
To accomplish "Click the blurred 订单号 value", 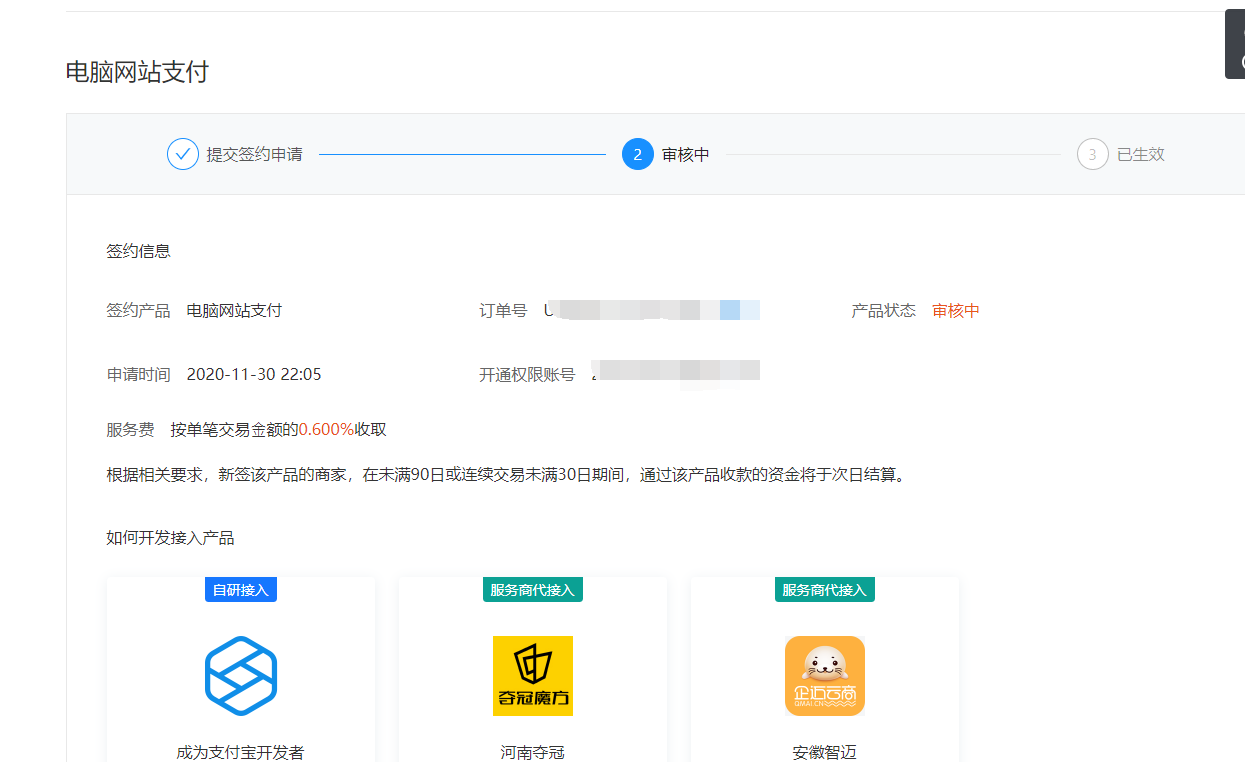I will (x=652, y=309).
